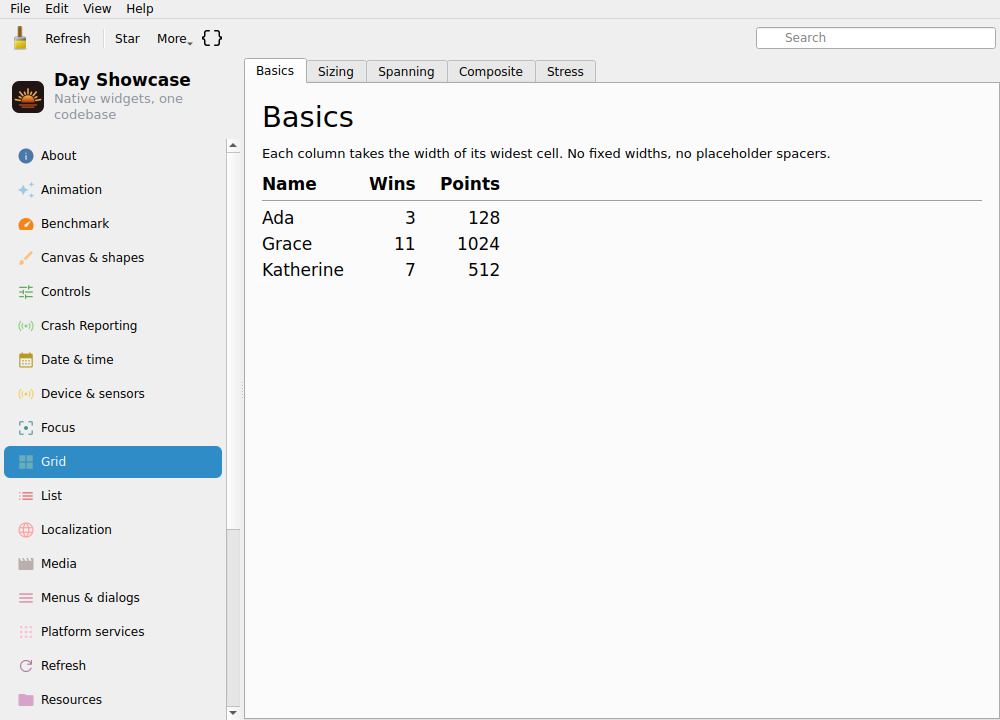Switch to the Composite tab
Viewport: 1000px width, 720px height.
(490, 71)
